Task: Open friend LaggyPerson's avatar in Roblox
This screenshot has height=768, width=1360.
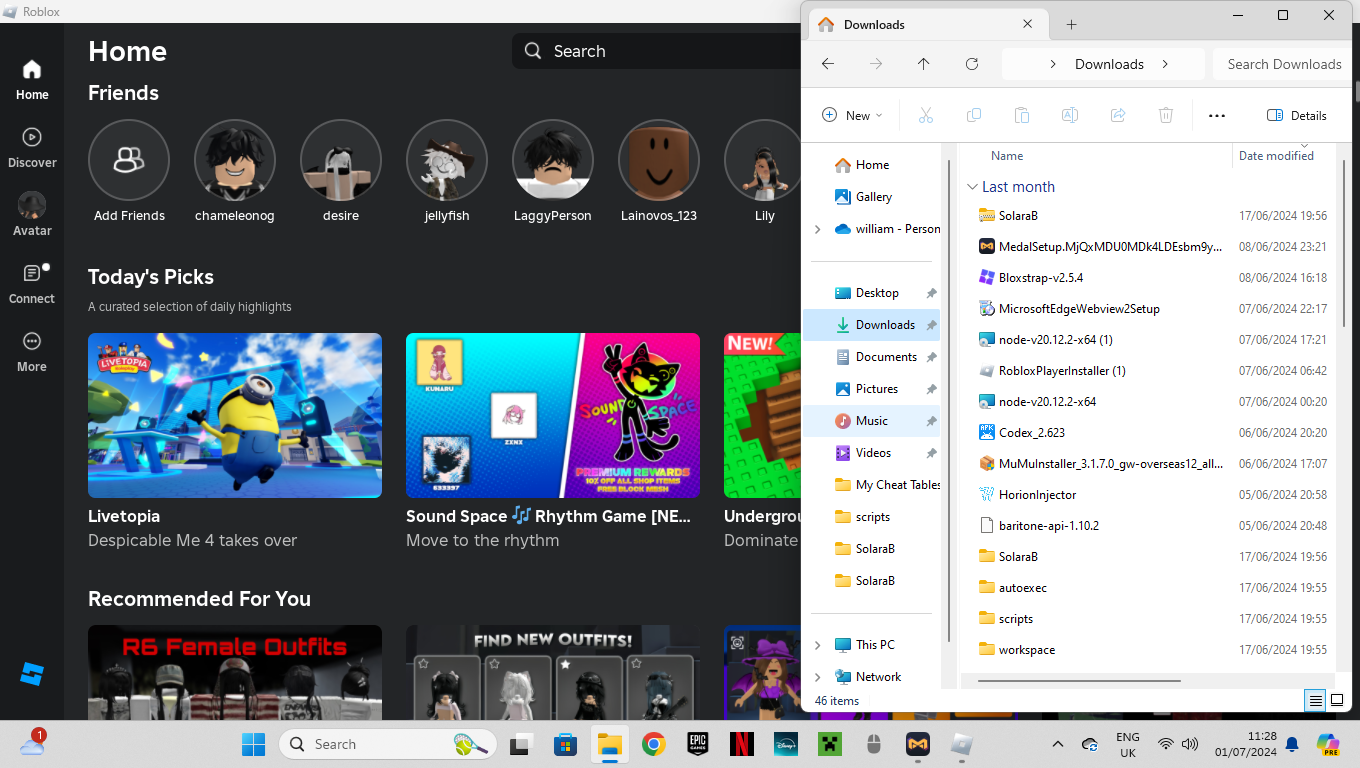Action: click(x=553, y=160)
